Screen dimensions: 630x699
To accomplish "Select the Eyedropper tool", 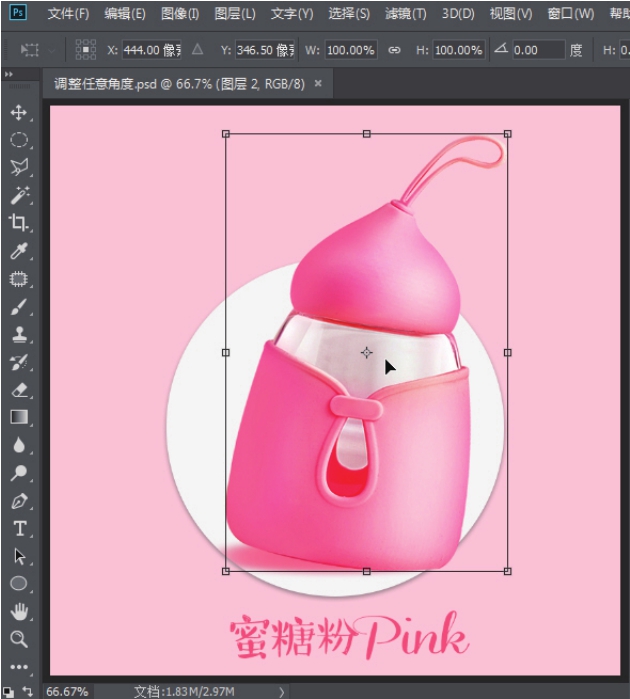I will [x=18, y=251].
